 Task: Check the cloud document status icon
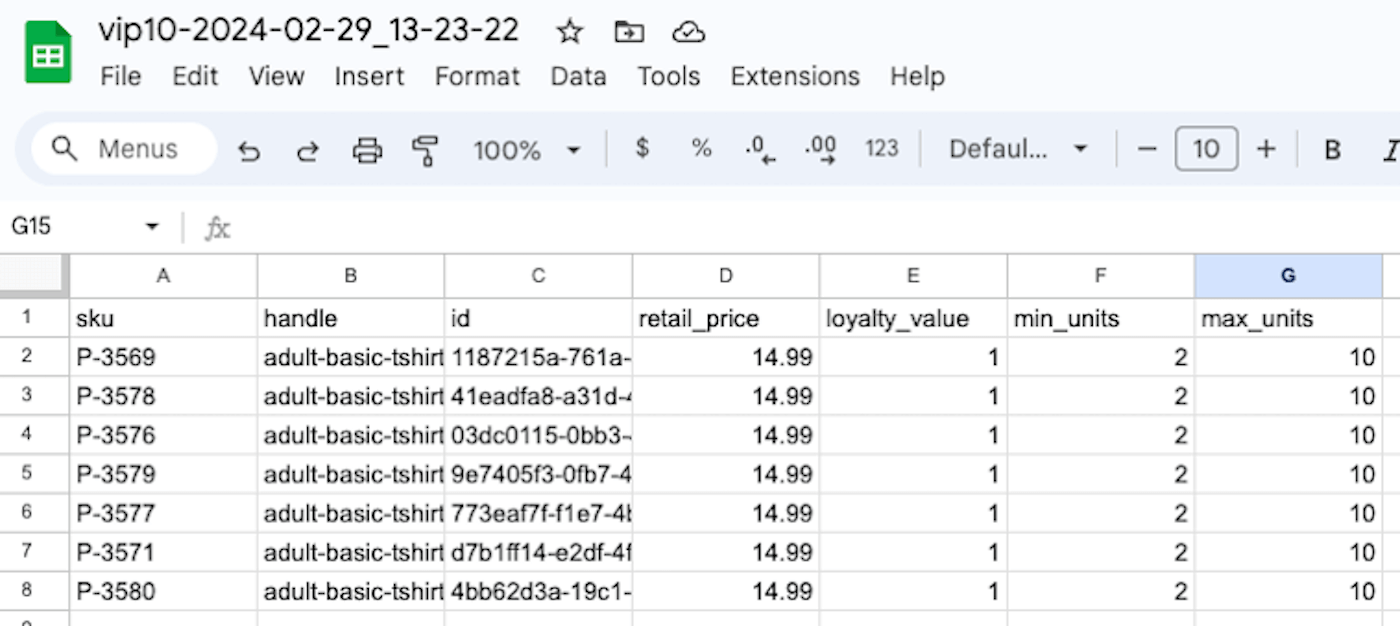click(688, 32)
